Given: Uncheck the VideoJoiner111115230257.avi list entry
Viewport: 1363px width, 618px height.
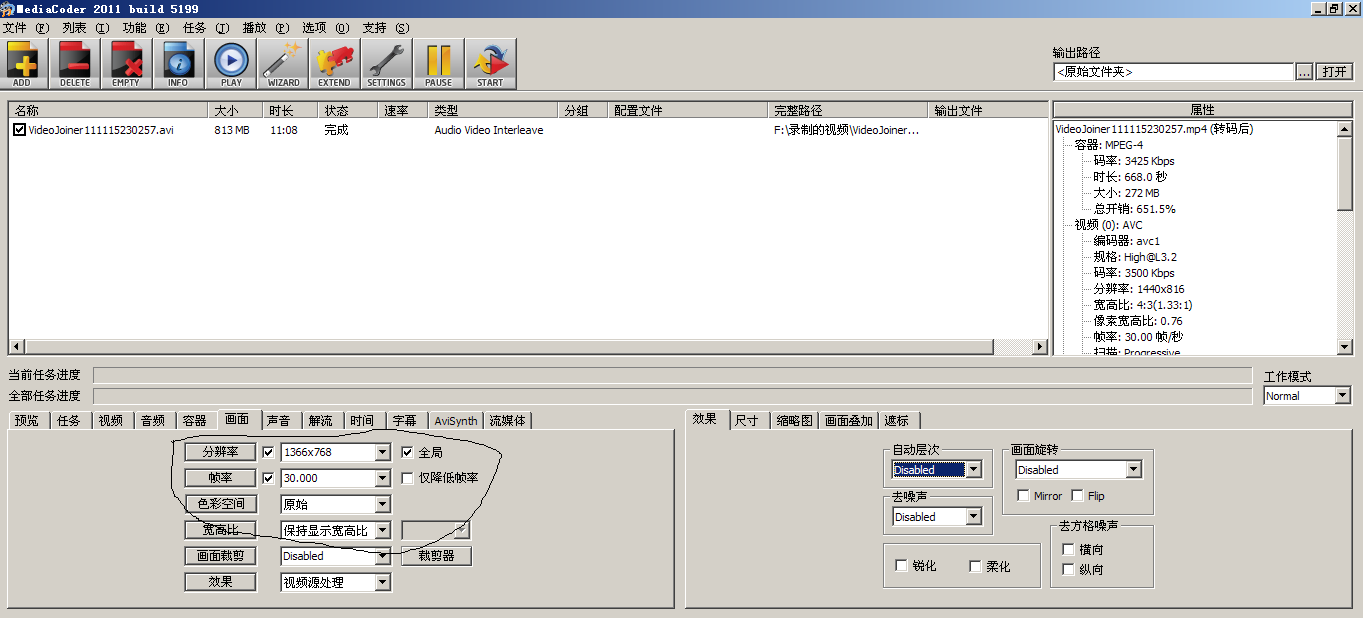Looking at the screenshot, I should (x=19, y=129).
